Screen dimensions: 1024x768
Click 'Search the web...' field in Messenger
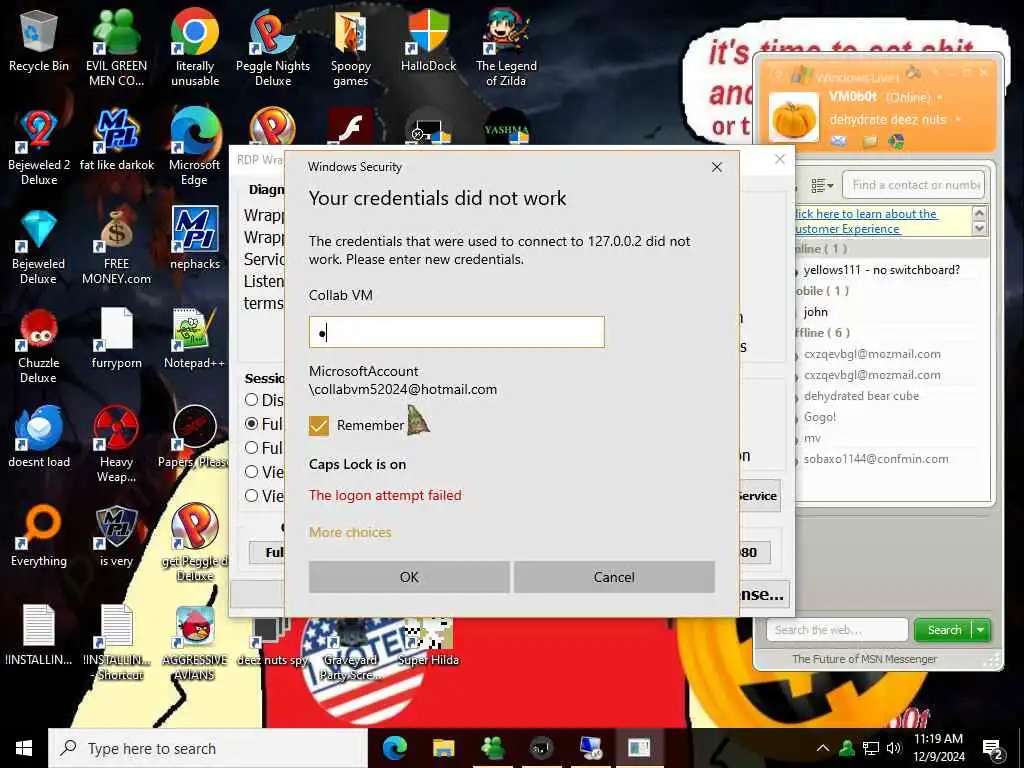point(837,630)
